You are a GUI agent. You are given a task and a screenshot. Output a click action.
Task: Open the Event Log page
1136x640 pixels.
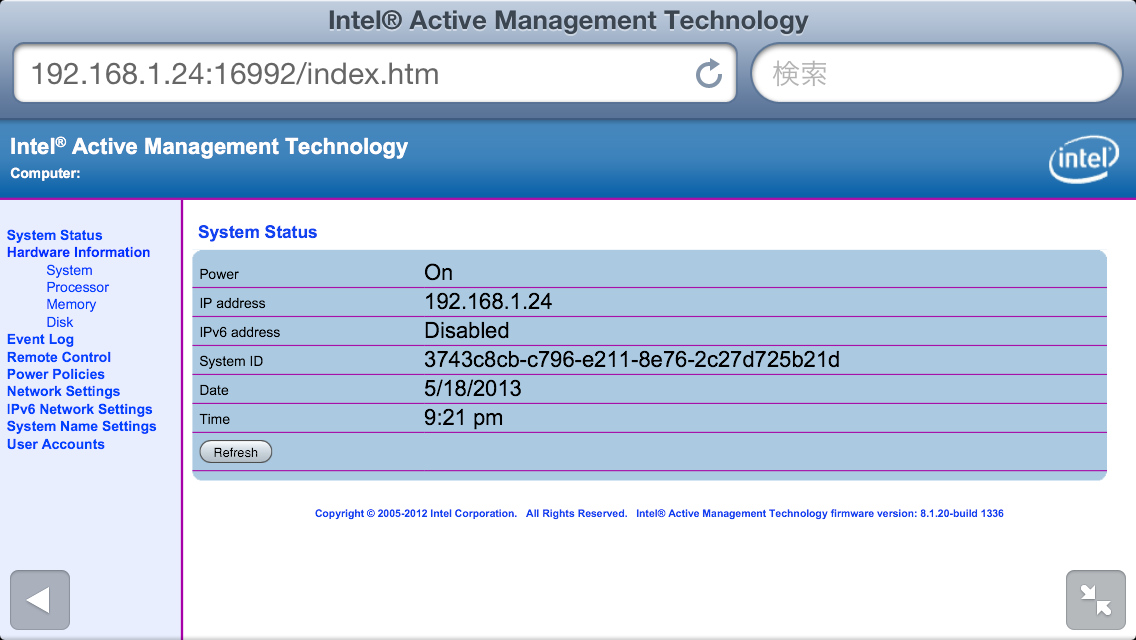(40, 340)
